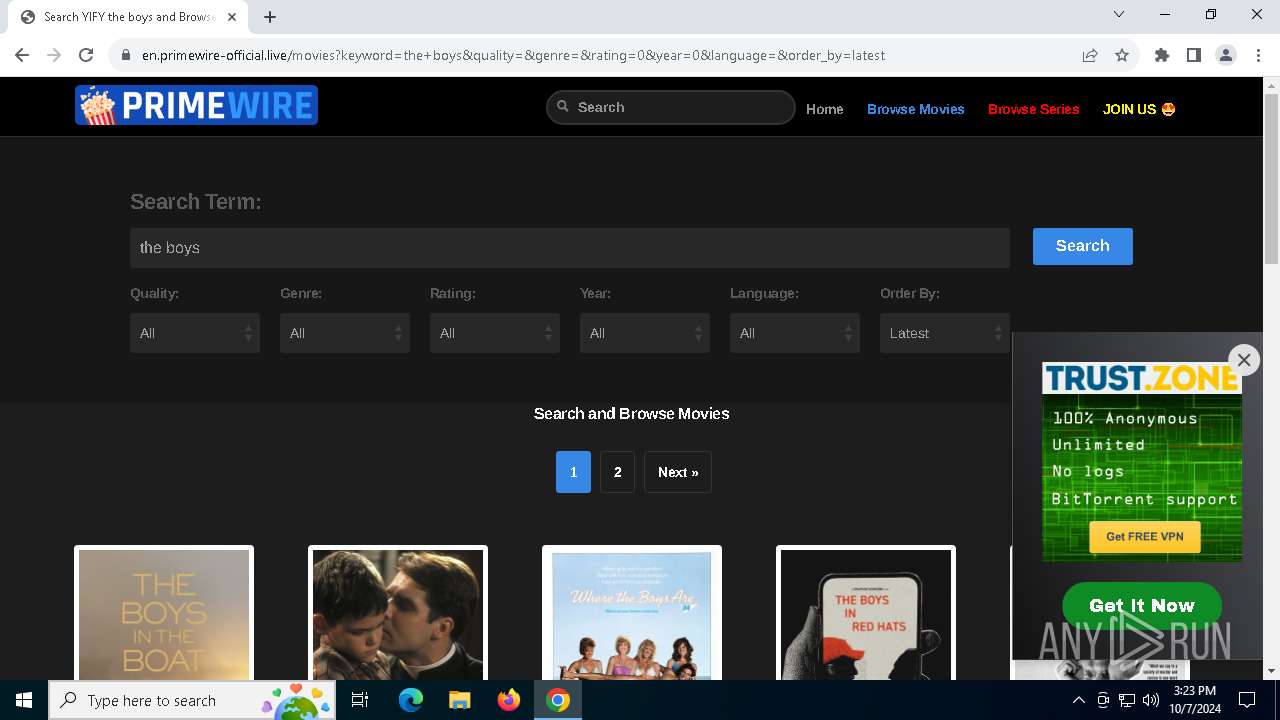Click the header search magnifier icon
1280x720 pixels.
pyautogui.click(x=563, y=106)
